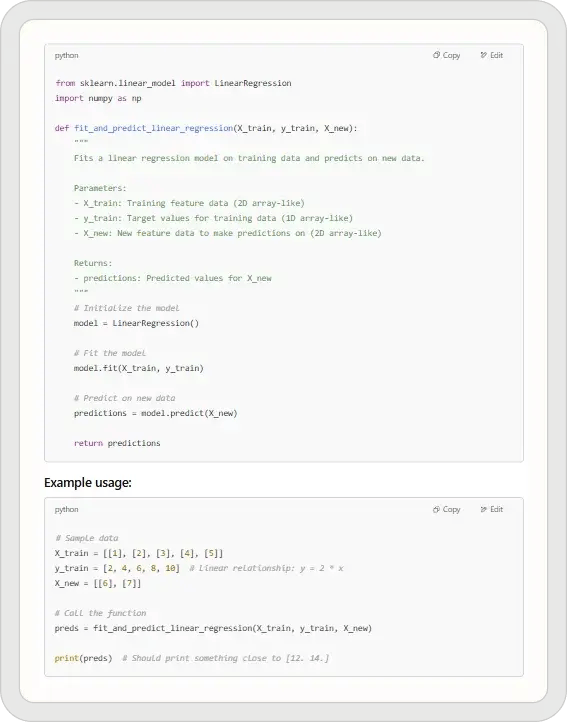Click the copy icon in the first code block
This screenshot has height=722, width=567.
(436, 55)
